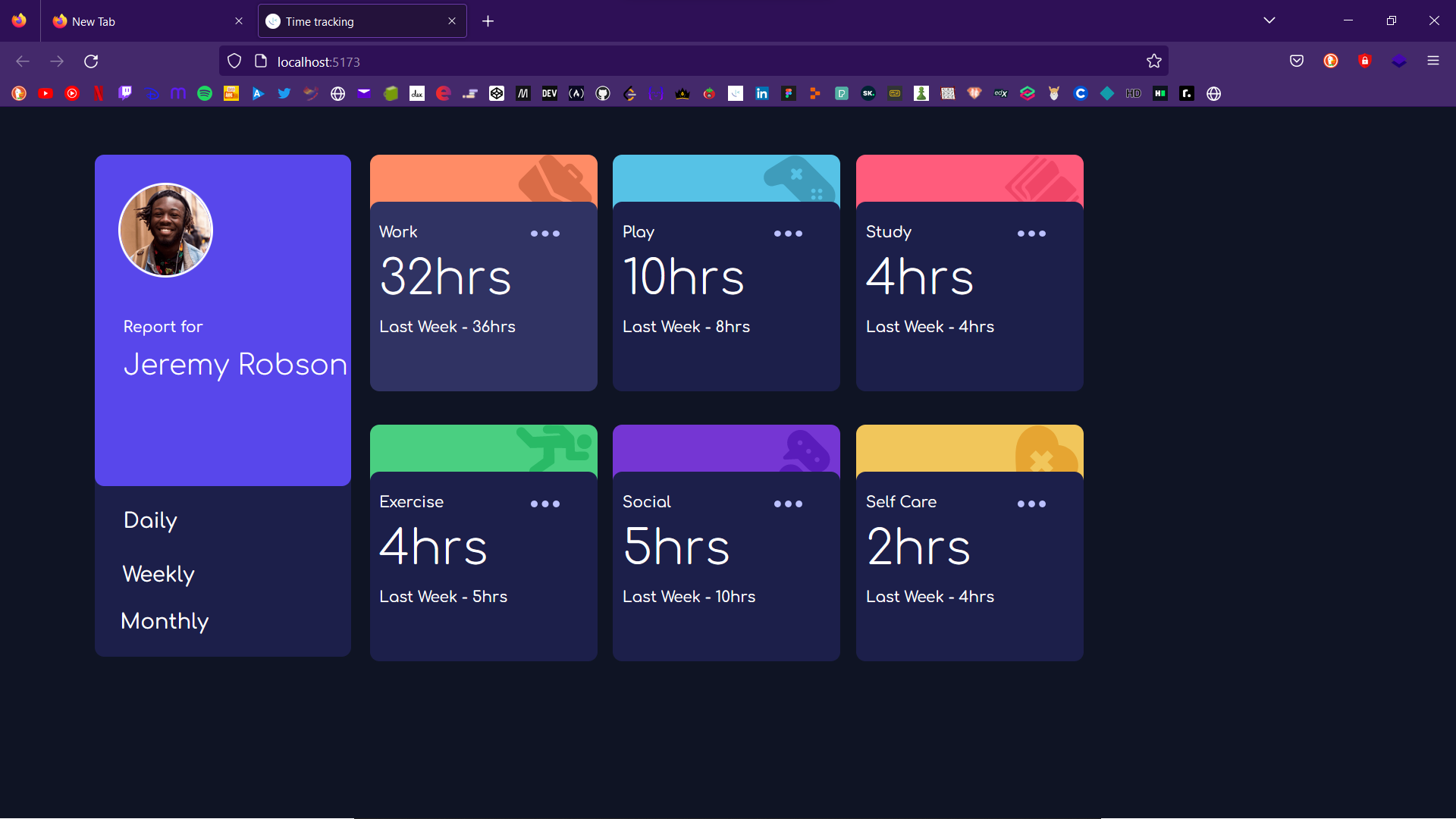Viewport: 1456px width, 819px height.
Task: Open the Work card options menu
Action: tap(545, 234)
